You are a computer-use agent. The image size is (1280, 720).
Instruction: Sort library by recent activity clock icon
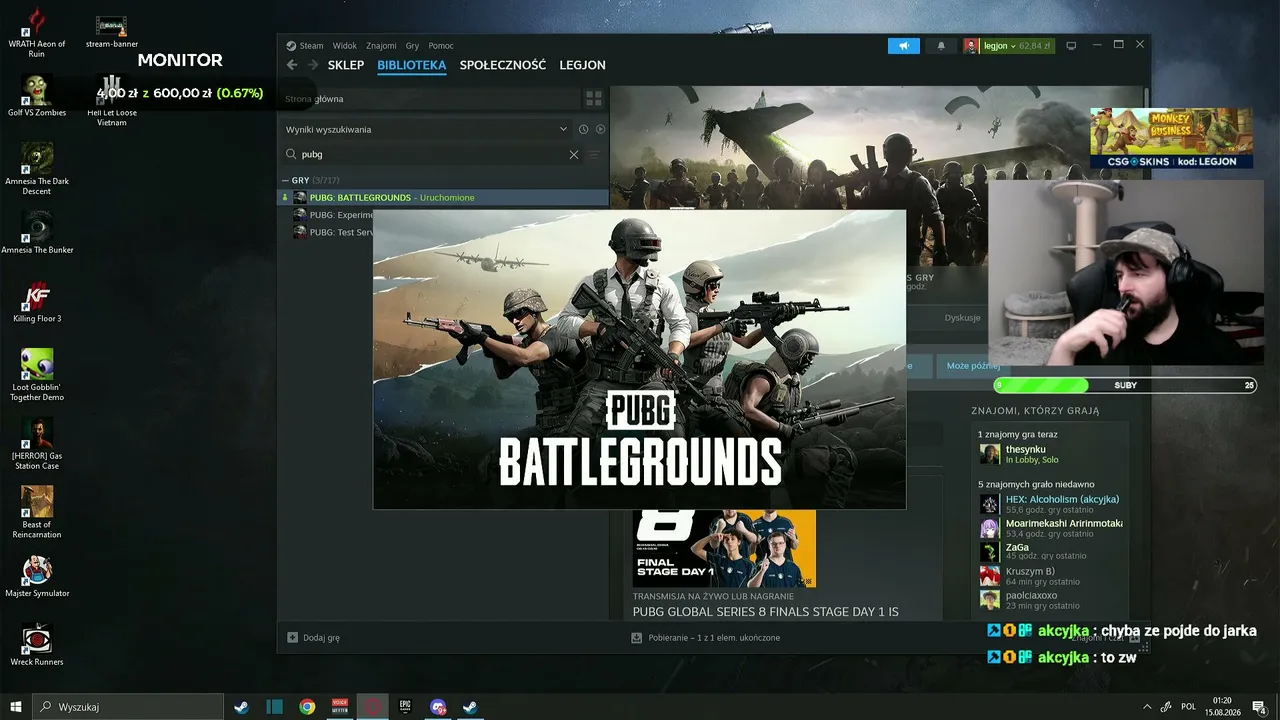click(x=583, y=129)
